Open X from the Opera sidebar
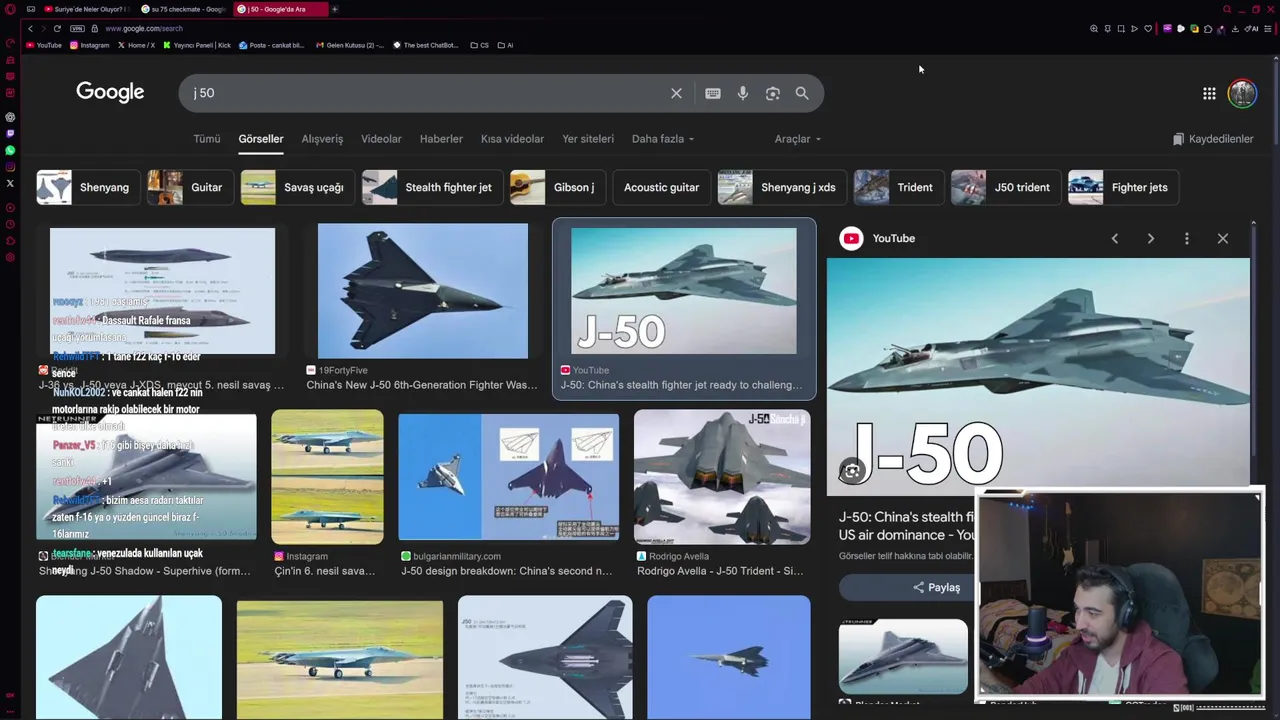Viewport: 1280px width, 720px height. pyautogui.click(x=10, y=183)
